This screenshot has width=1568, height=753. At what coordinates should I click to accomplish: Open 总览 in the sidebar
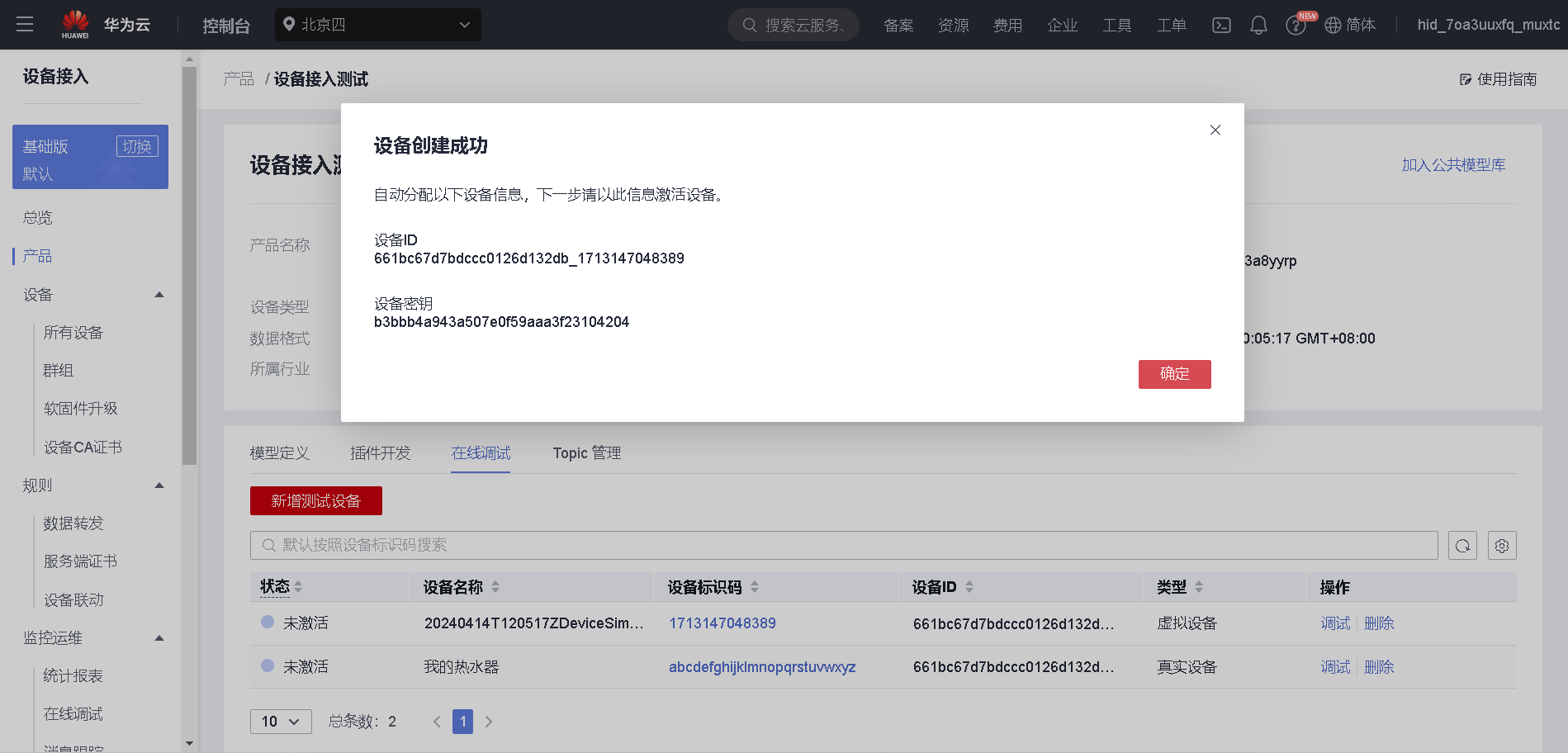(38, 218)
